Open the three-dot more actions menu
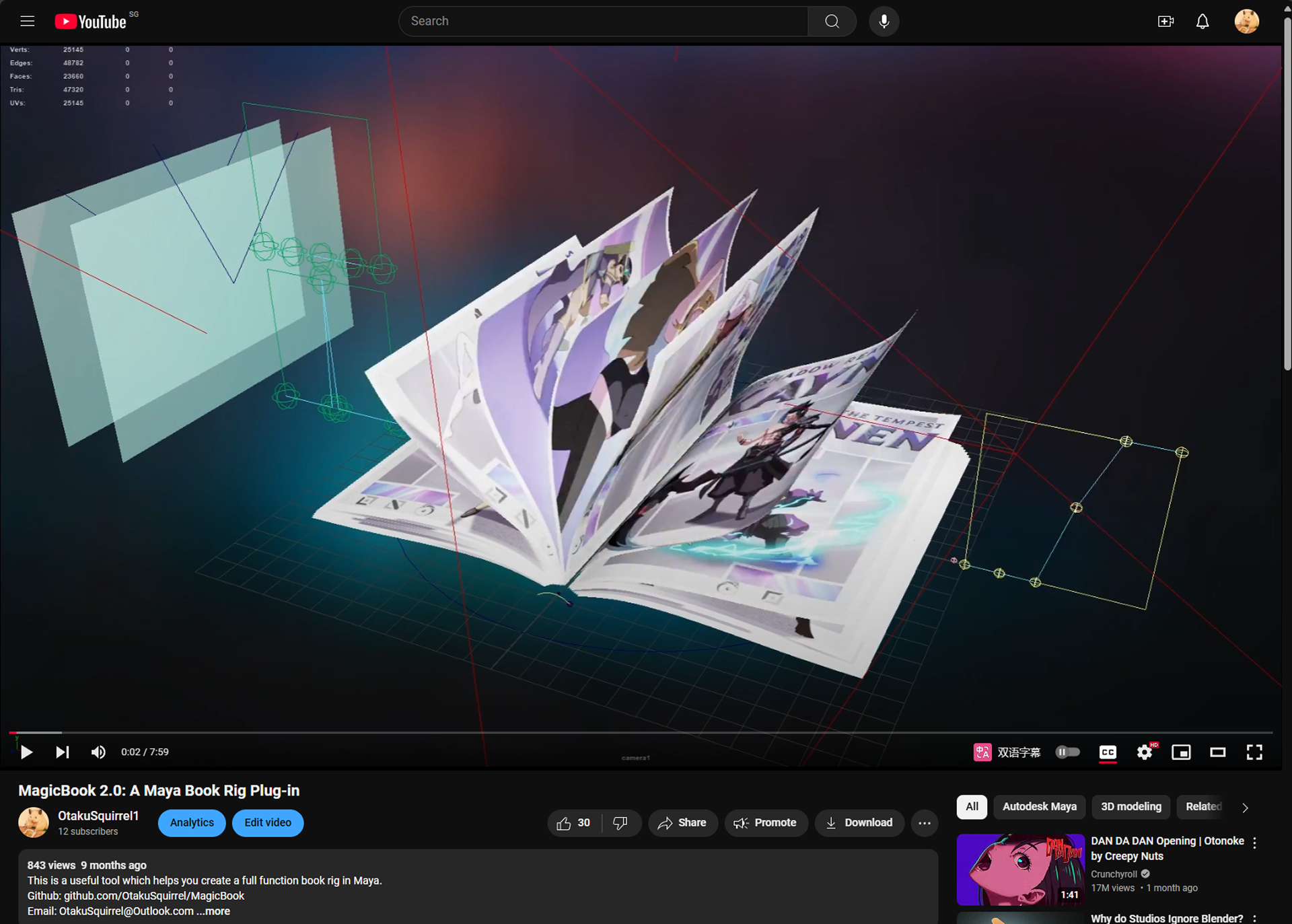 coord(924,823)
